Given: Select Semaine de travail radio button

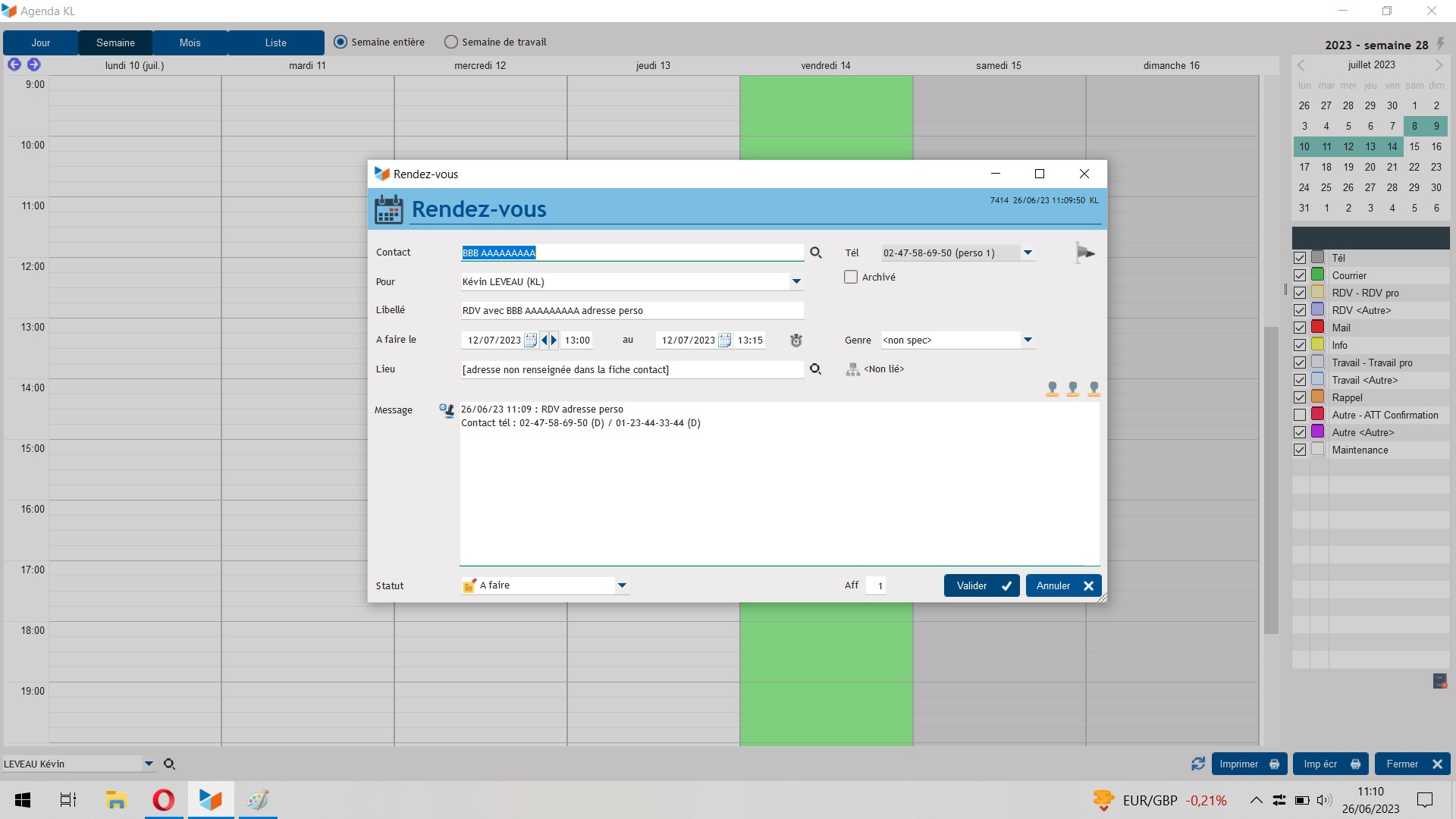Looking at the screenshot, I should pos(451,42).
